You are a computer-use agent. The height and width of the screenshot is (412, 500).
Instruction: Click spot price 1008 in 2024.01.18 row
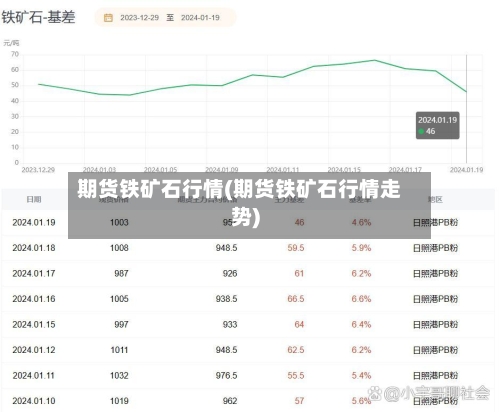click(119, 248)
